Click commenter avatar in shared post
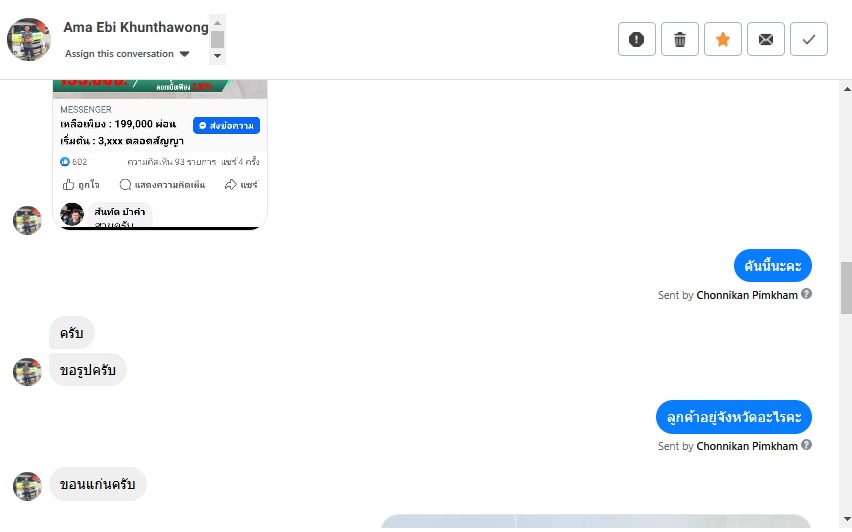 point(72,214)
